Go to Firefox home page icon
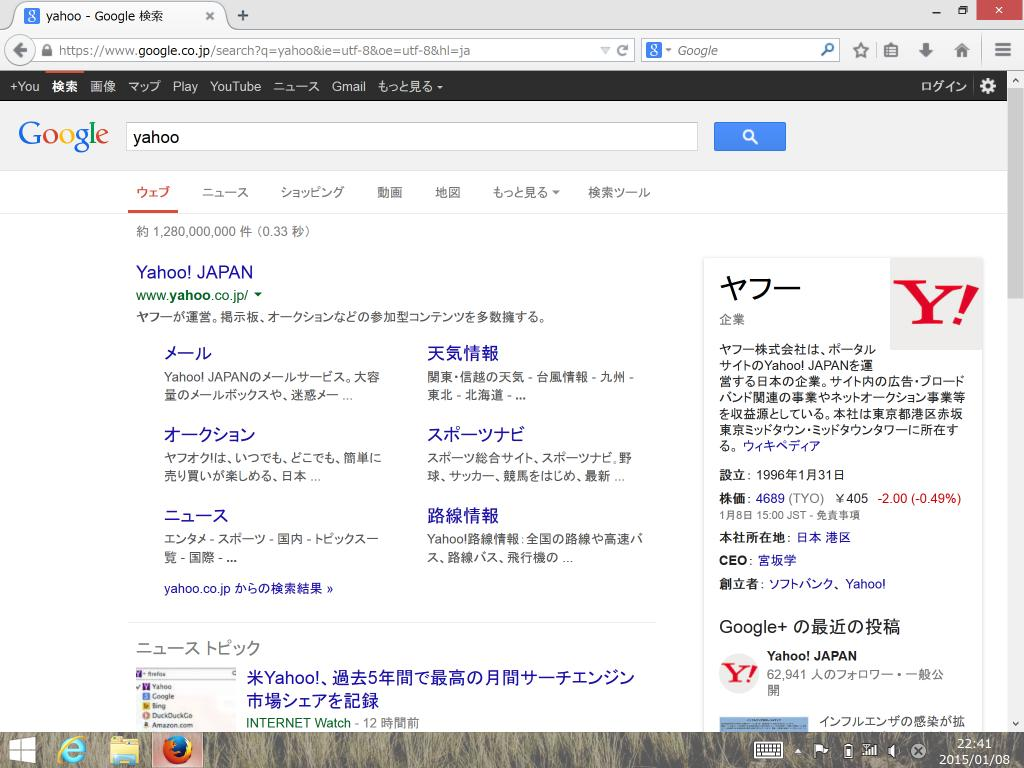1024x768 pixels. coord(961,50)
